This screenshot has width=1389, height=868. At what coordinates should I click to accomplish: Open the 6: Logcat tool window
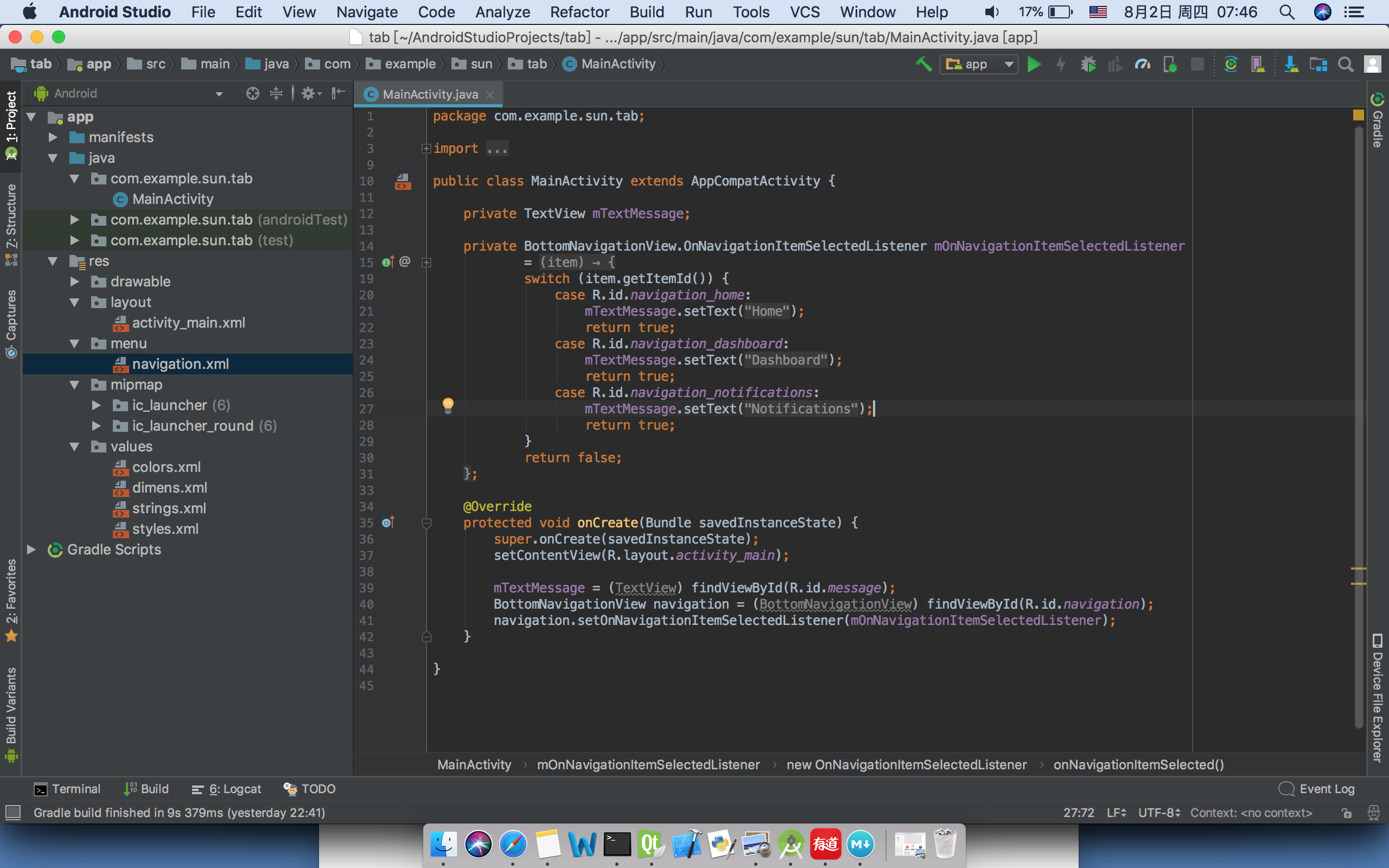click(226, 789)
